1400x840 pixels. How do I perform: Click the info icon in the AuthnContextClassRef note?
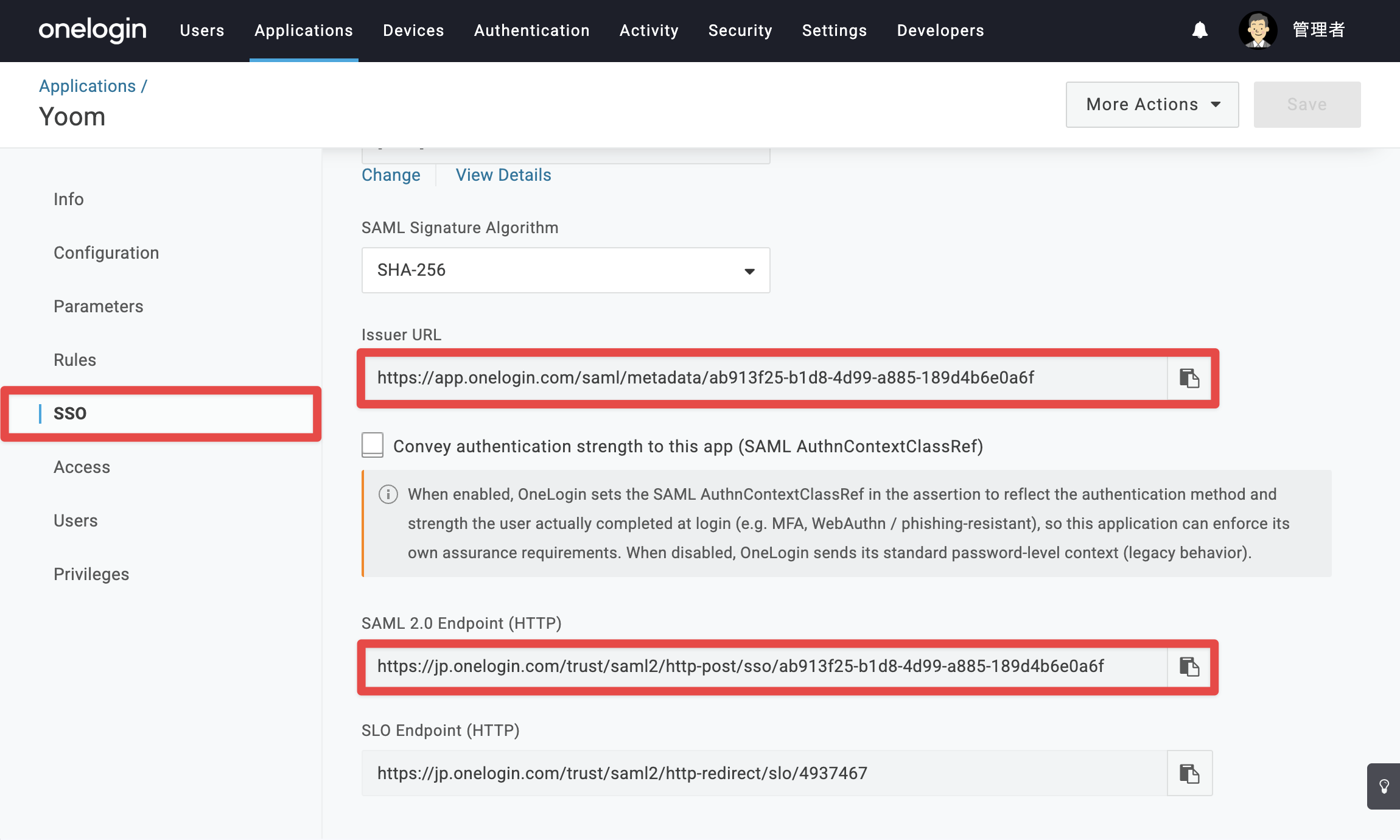pyautogui.click(x=388, y=494)
